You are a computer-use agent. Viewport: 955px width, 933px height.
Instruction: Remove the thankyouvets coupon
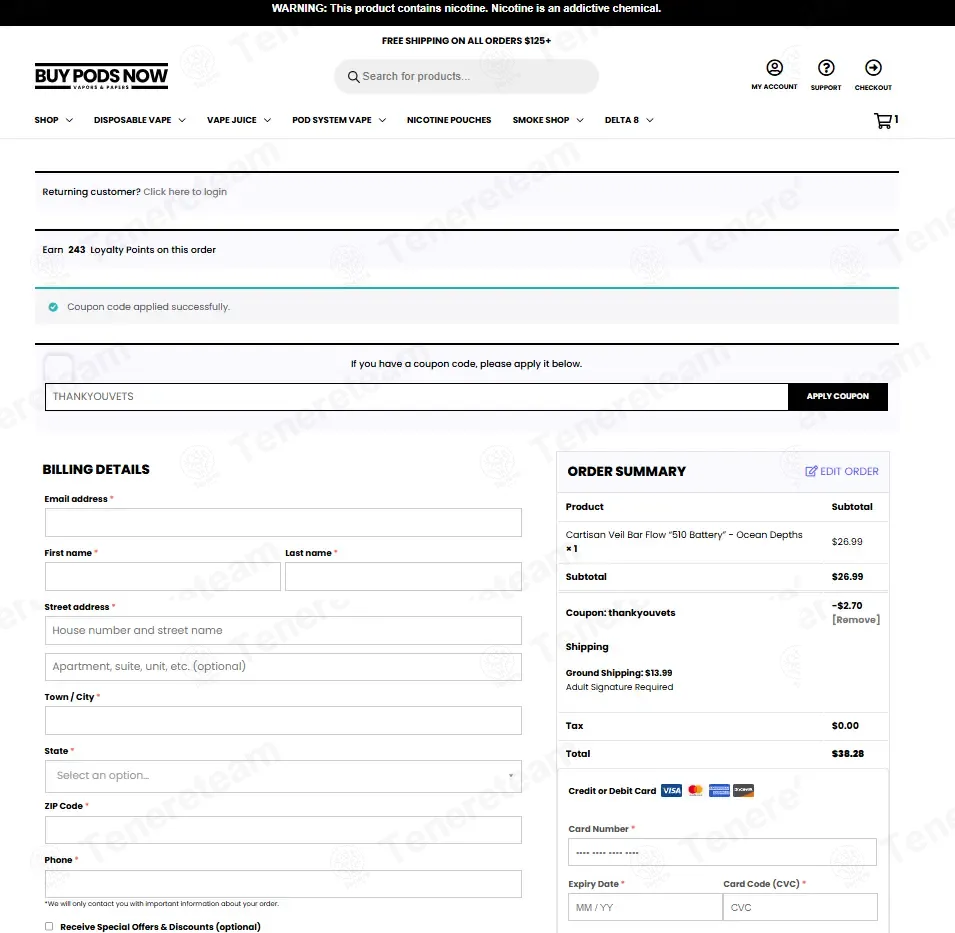coord(856,619)
